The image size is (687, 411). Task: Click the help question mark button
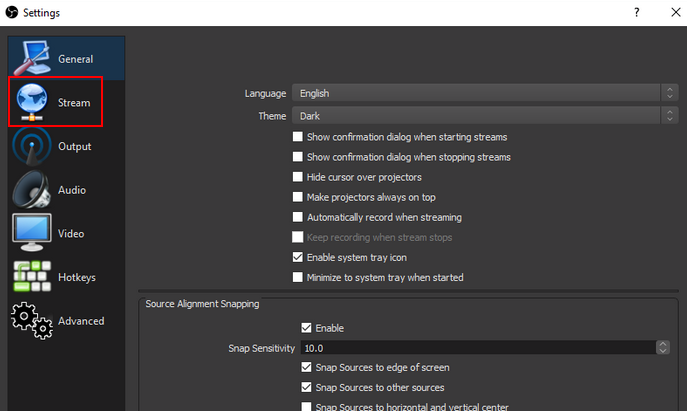point(636,12)
